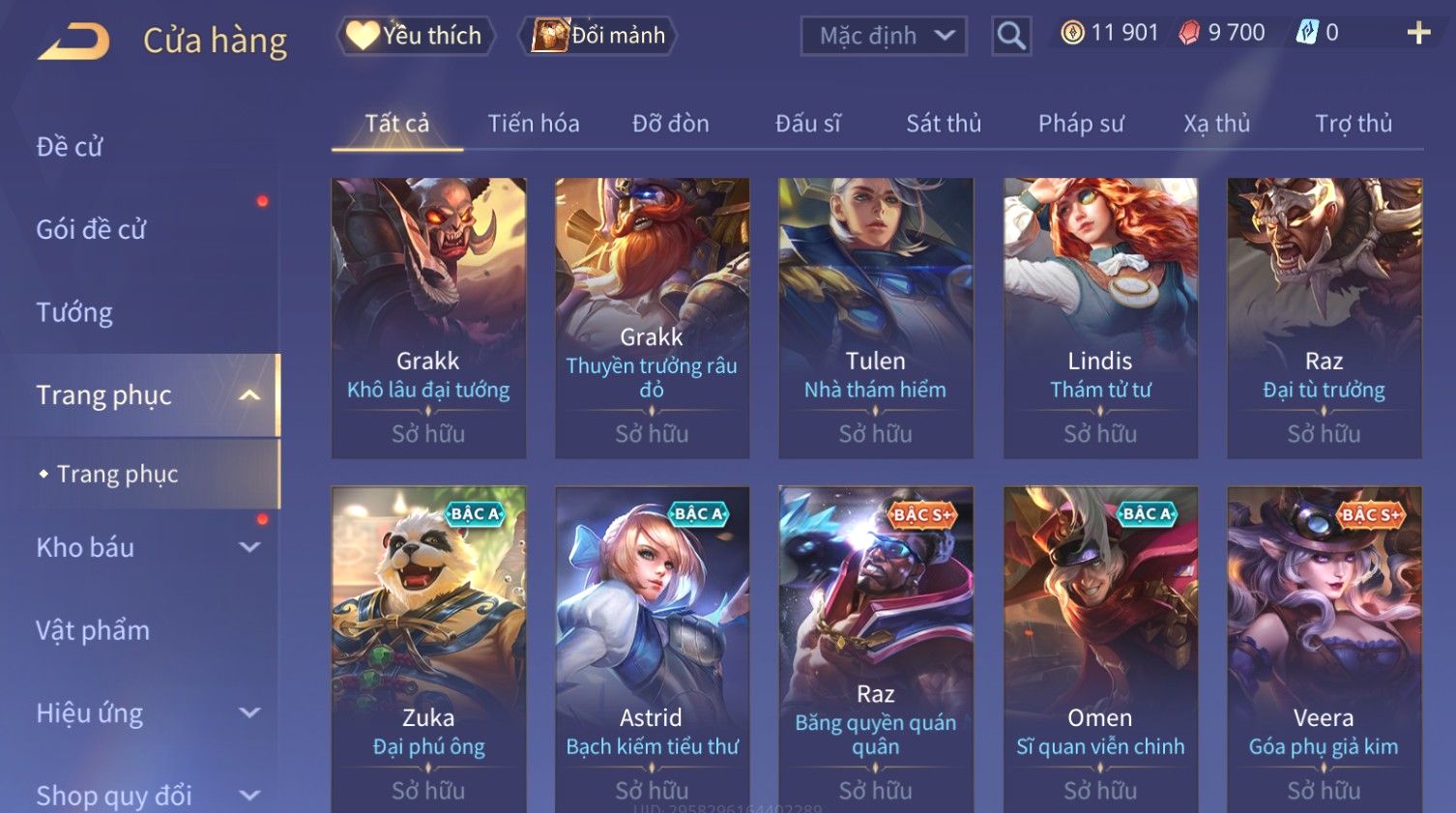Open Yêu thích heart favorites

[416, 36]
